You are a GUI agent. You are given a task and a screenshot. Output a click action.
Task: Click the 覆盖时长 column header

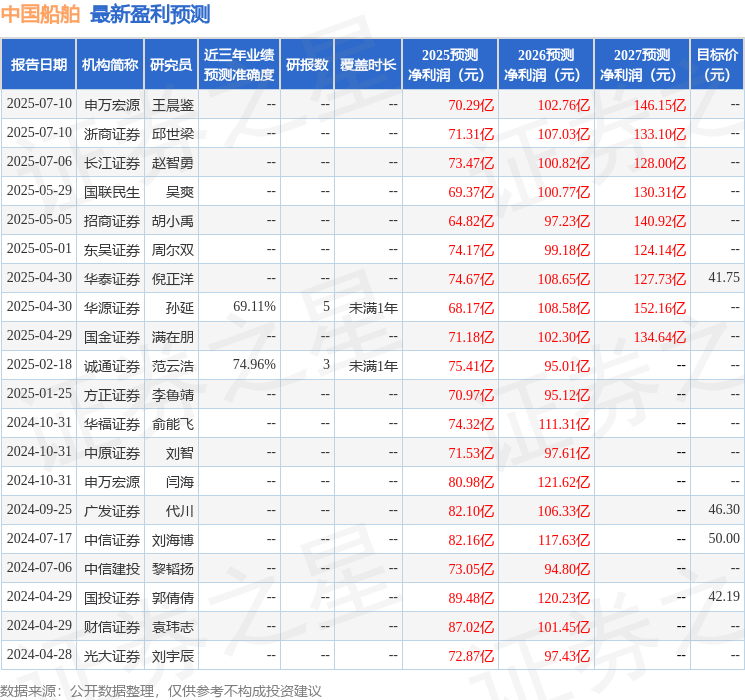click(x=368, y=65)
